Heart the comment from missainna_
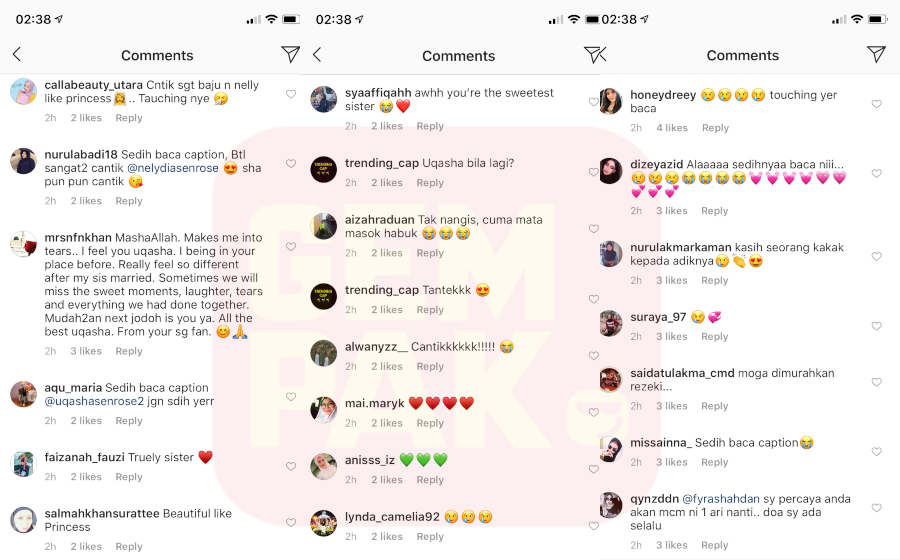Viewport: 900px width, 560px height. (x=876, y=452)
